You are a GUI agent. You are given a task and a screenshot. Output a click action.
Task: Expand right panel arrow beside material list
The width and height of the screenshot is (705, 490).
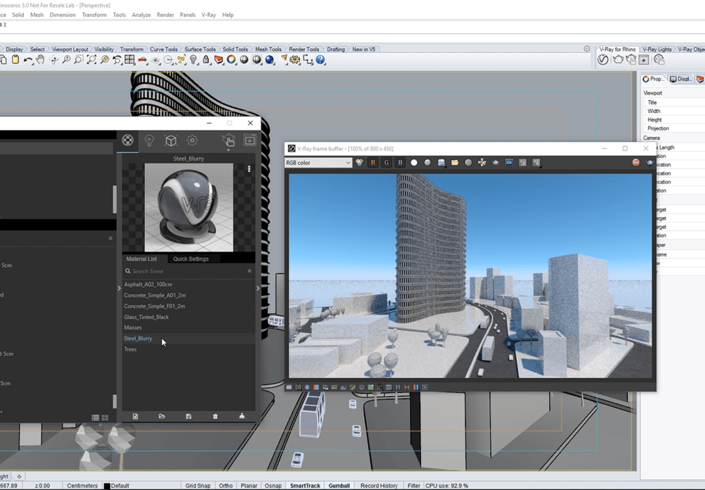[258, 288]
